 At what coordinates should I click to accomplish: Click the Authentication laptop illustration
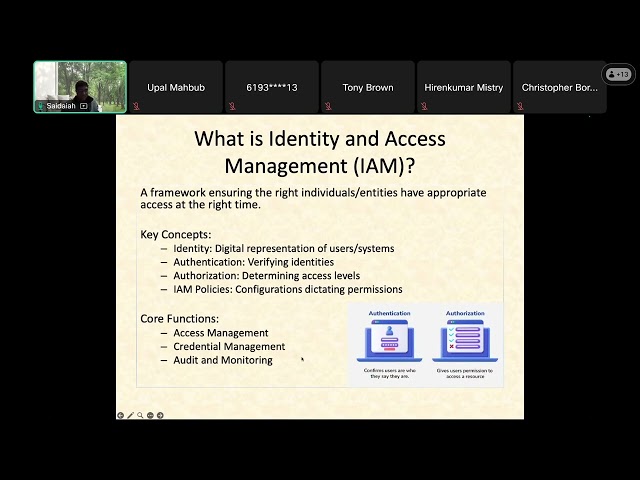389,340
